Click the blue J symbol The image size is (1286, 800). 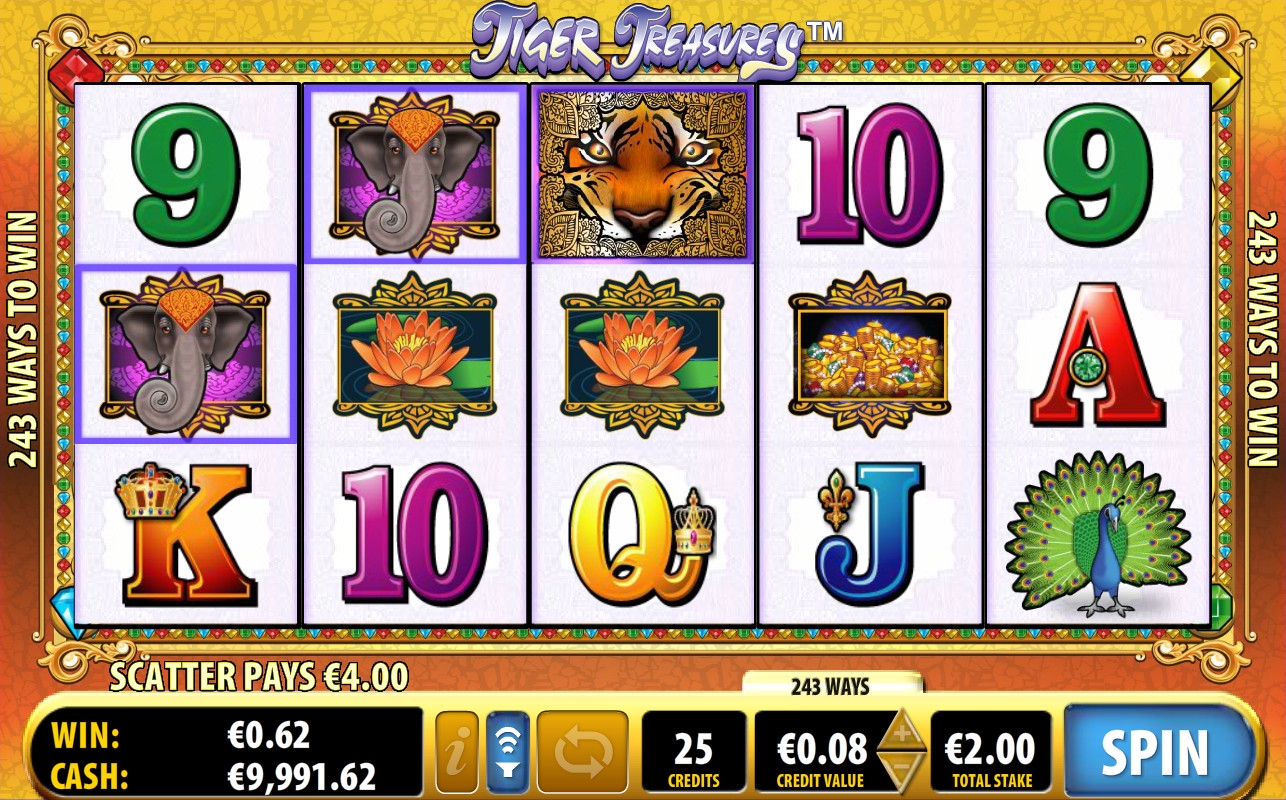coord(869,533)
